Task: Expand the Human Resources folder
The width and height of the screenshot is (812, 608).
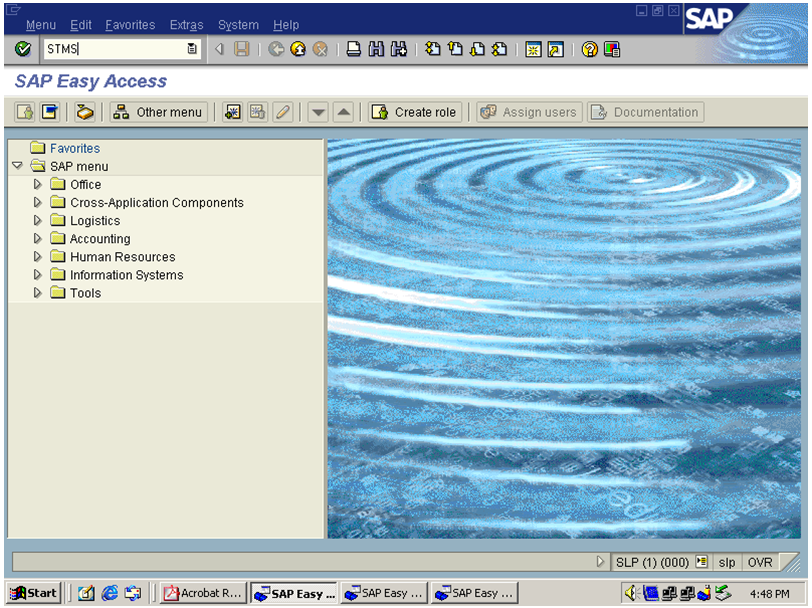Action: coord(37,257)
